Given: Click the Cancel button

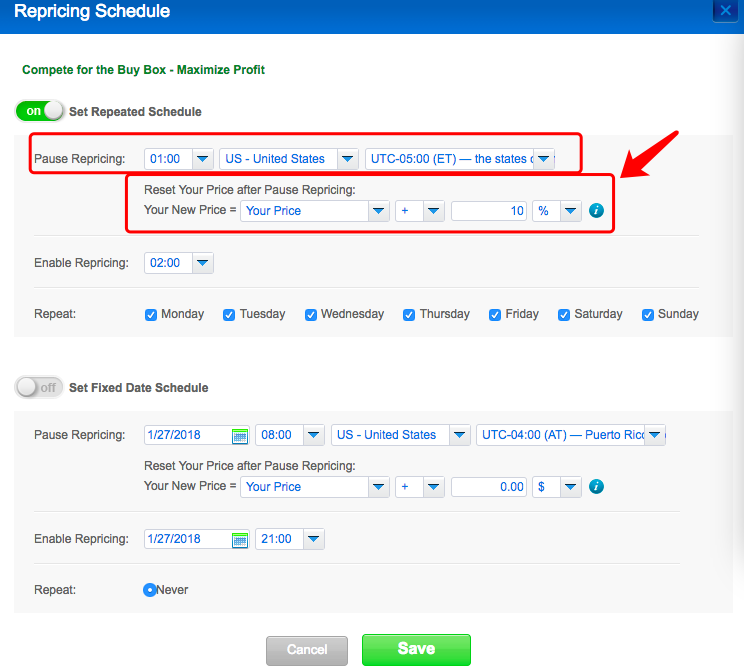Looking at the screenshot, I should click(307, 651).
